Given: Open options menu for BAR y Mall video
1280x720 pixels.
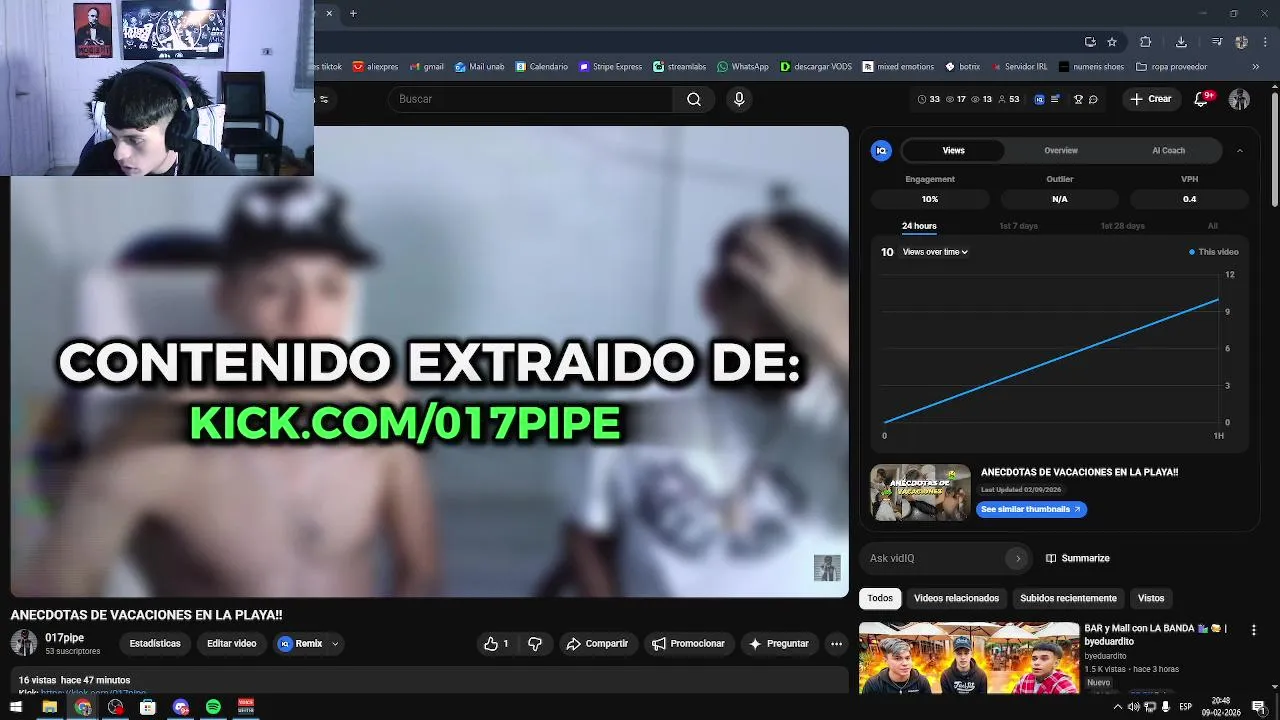Looking at the screenshot, I should (x=1253, y=630).
